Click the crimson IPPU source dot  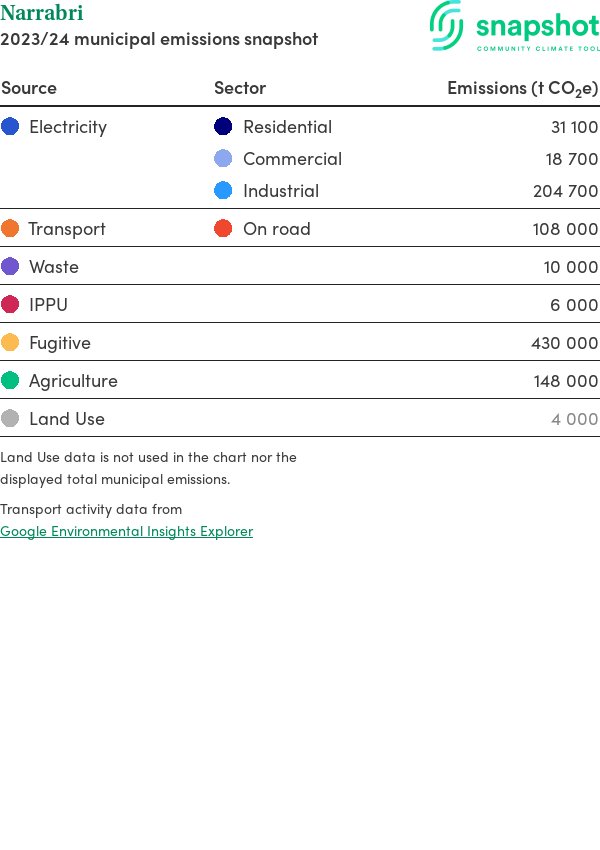pos(10,305)
